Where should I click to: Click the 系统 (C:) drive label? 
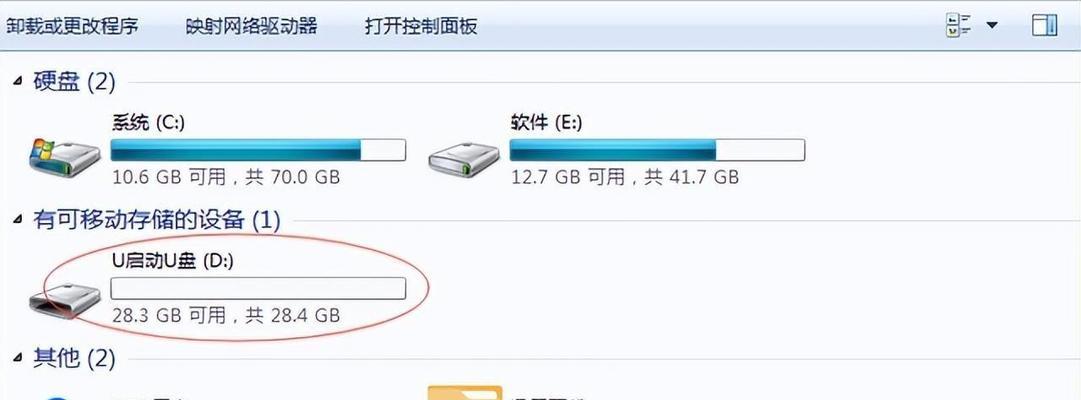coord(148,123)
